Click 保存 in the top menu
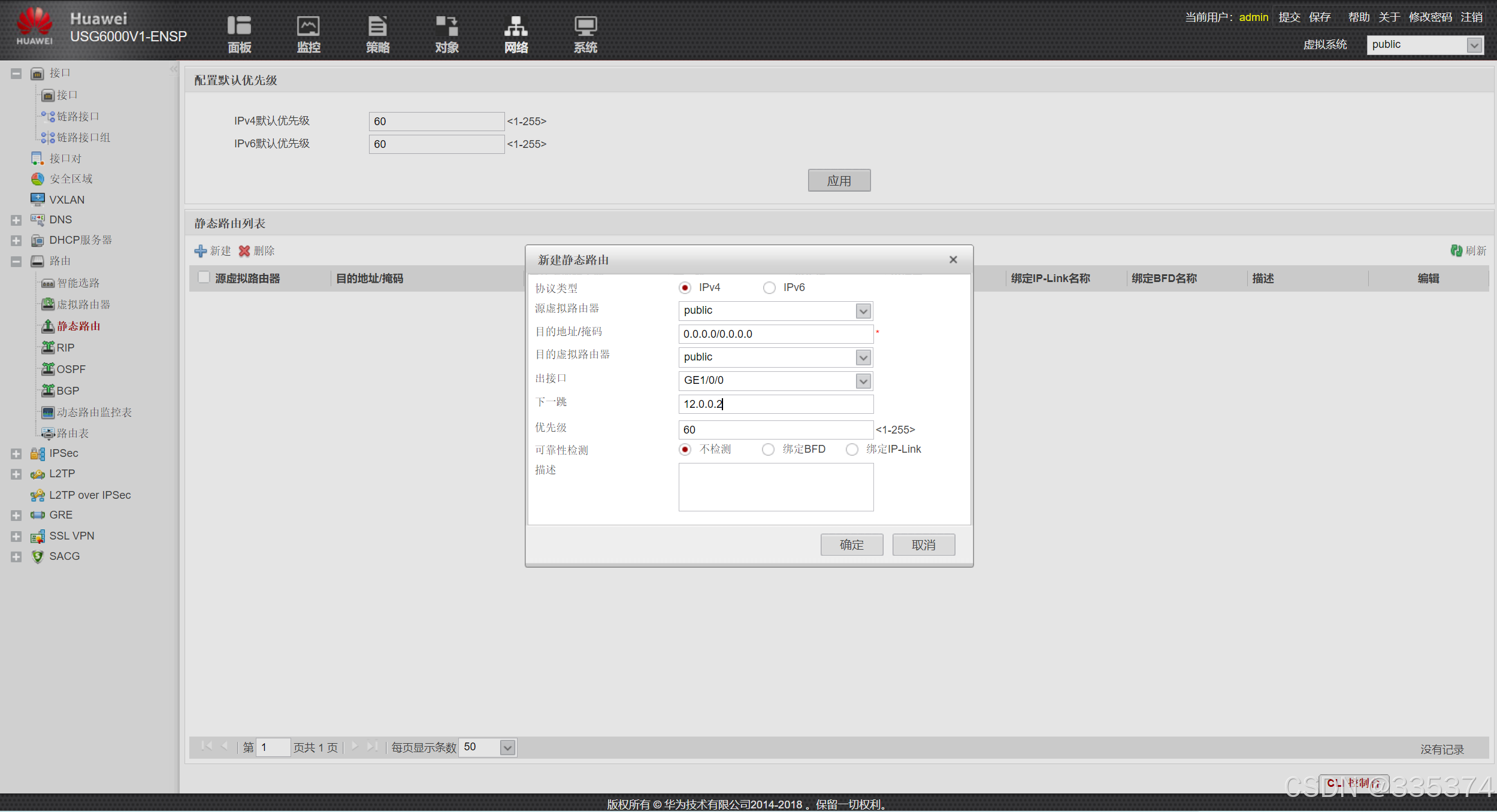This screenshot has width=1497, height=812. (x=1319, y=17)
